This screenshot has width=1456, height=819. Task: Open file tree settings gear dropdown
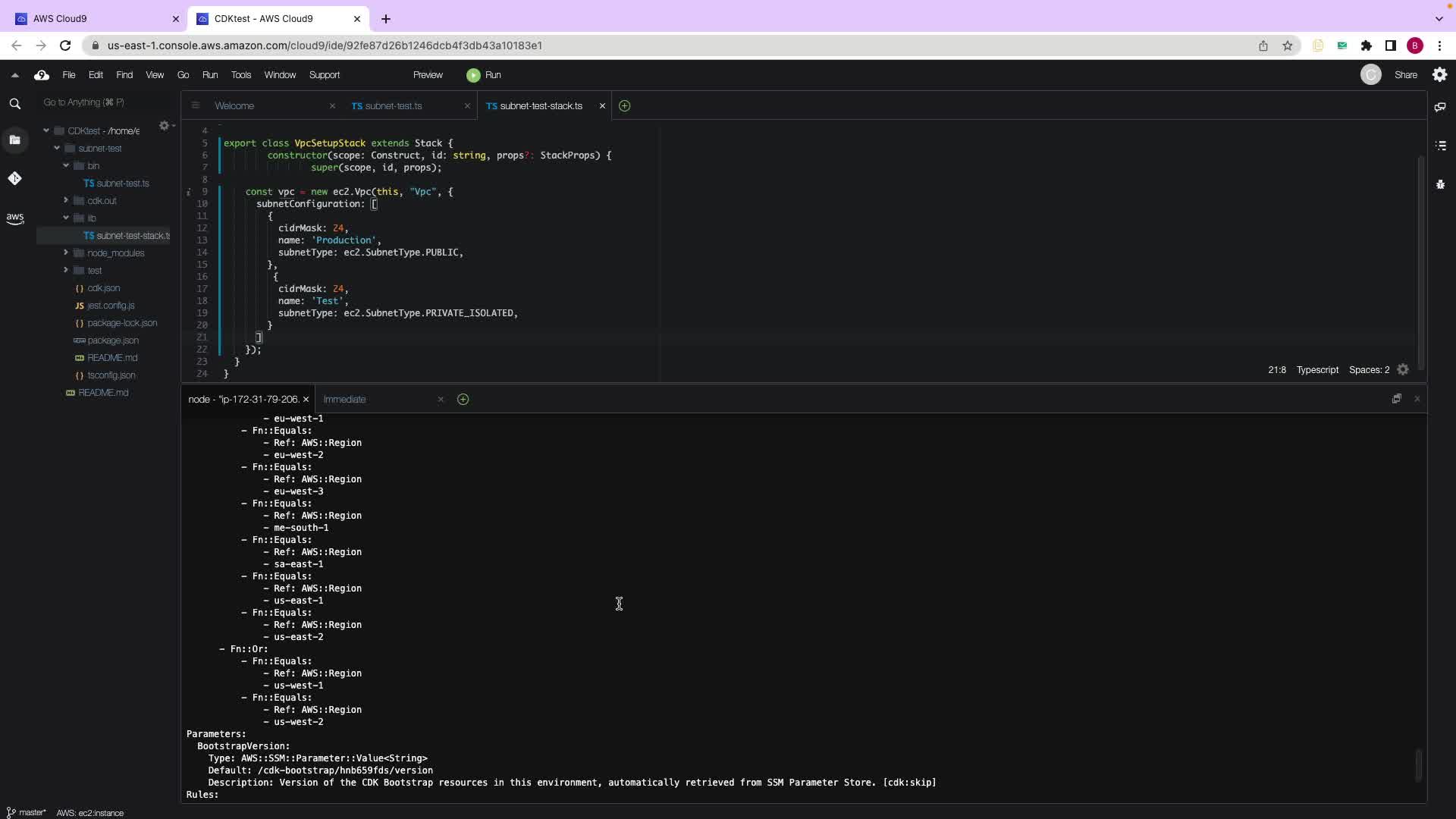[165, 126]
